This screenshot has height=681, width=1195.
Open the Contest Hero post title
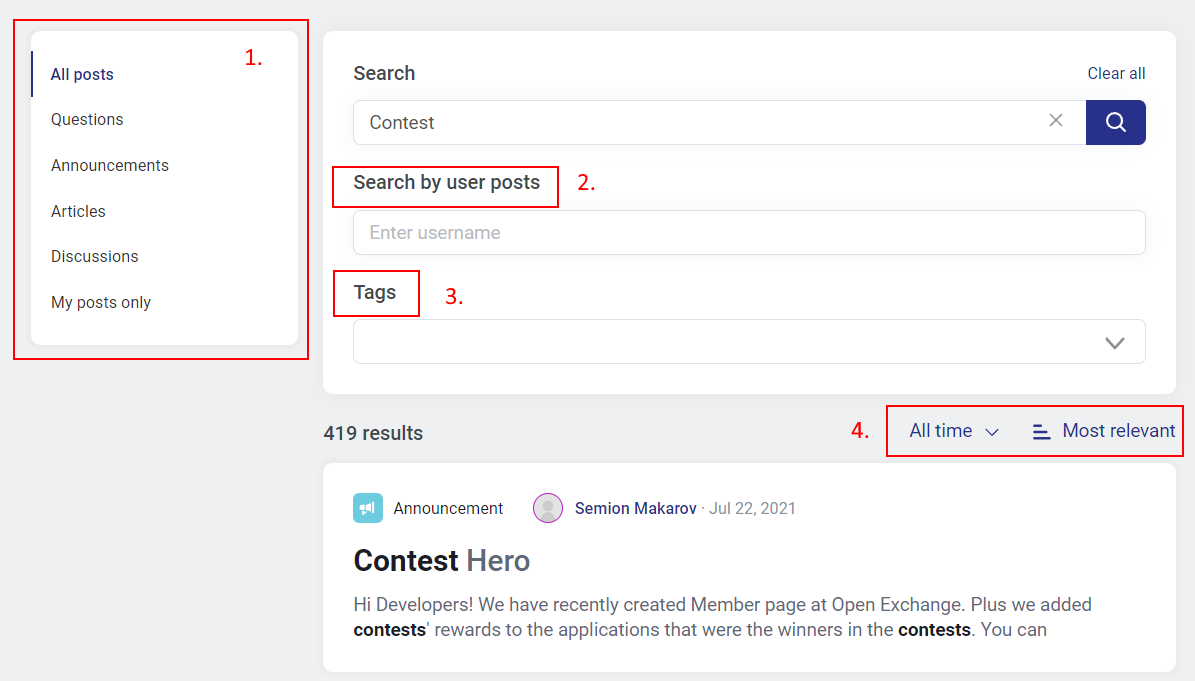tap(441, 560)
